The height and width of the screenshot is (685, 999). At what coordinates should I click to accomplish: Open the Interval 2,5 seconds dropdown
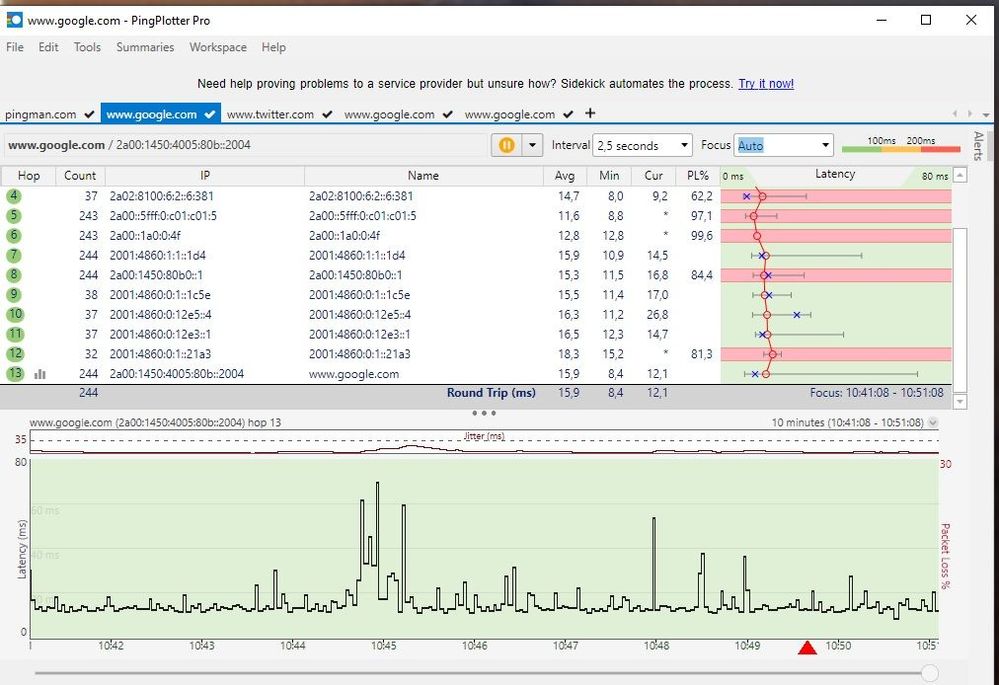click(642, 145)
